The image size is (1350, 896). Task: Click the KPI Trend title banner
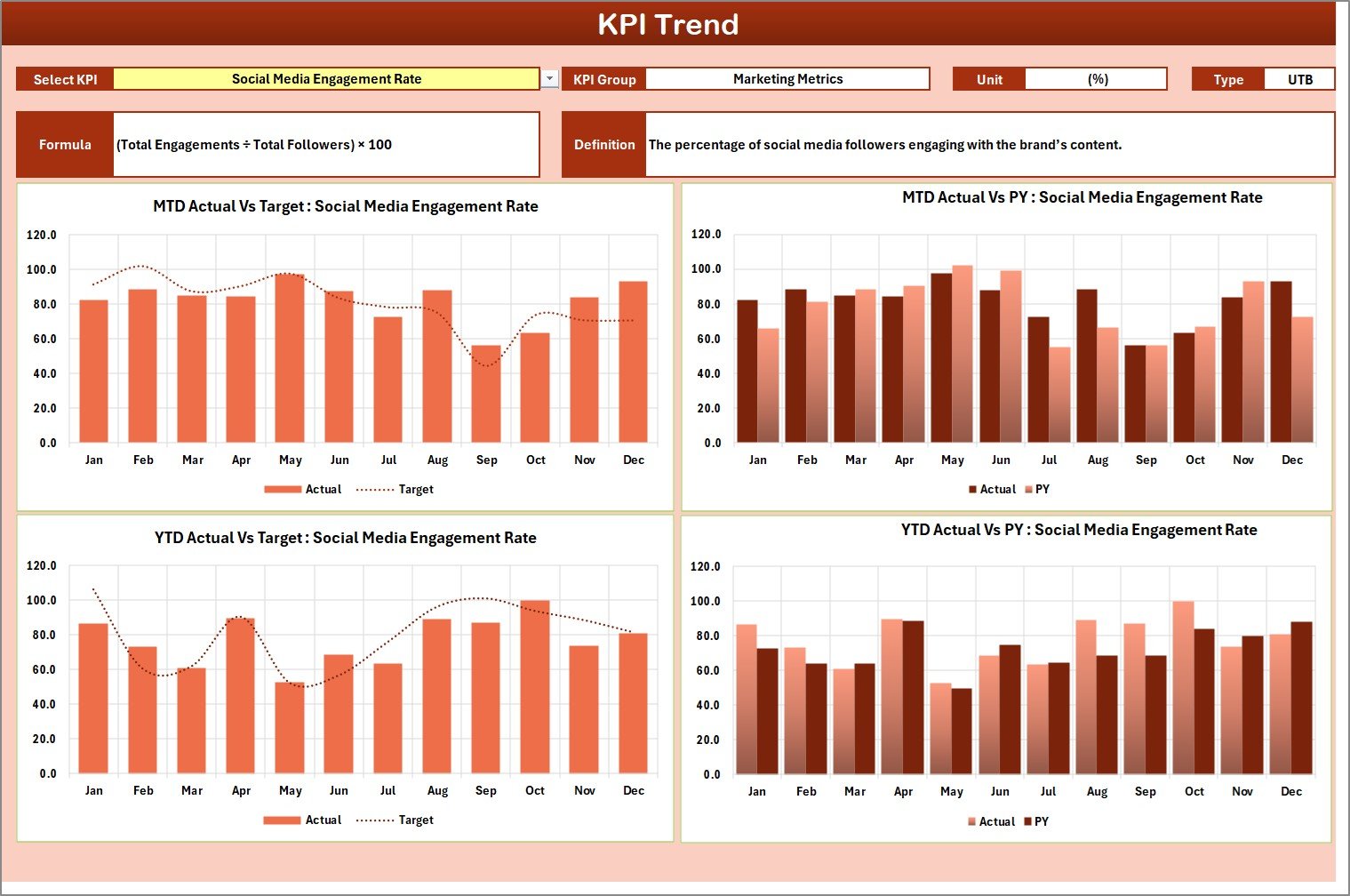(x=670, y=24)
